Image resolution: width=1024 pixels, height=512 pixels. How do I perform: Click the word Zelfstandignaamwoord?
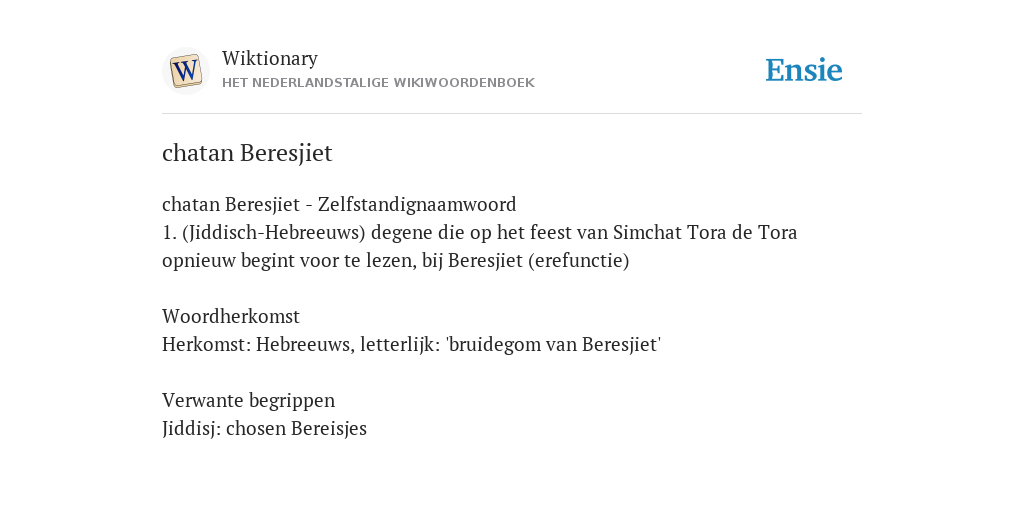pyautogui.click(x=417, y=204)
